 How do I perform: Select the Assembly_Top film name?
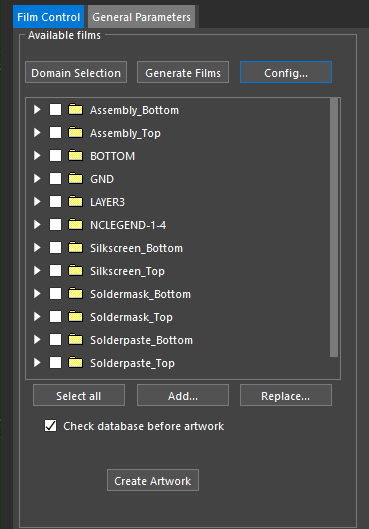tap(125, 133)
